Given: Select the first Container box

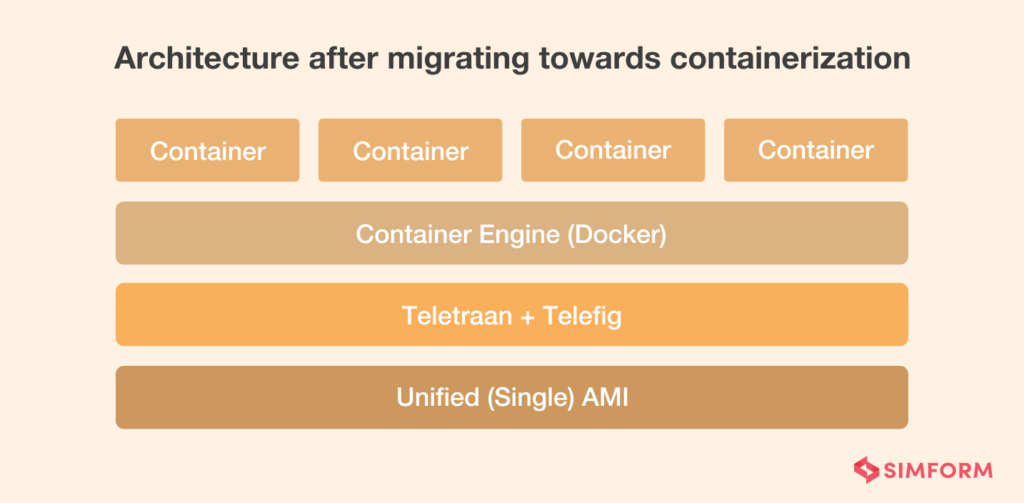Looking at the screenshot, I should [207, 151].
